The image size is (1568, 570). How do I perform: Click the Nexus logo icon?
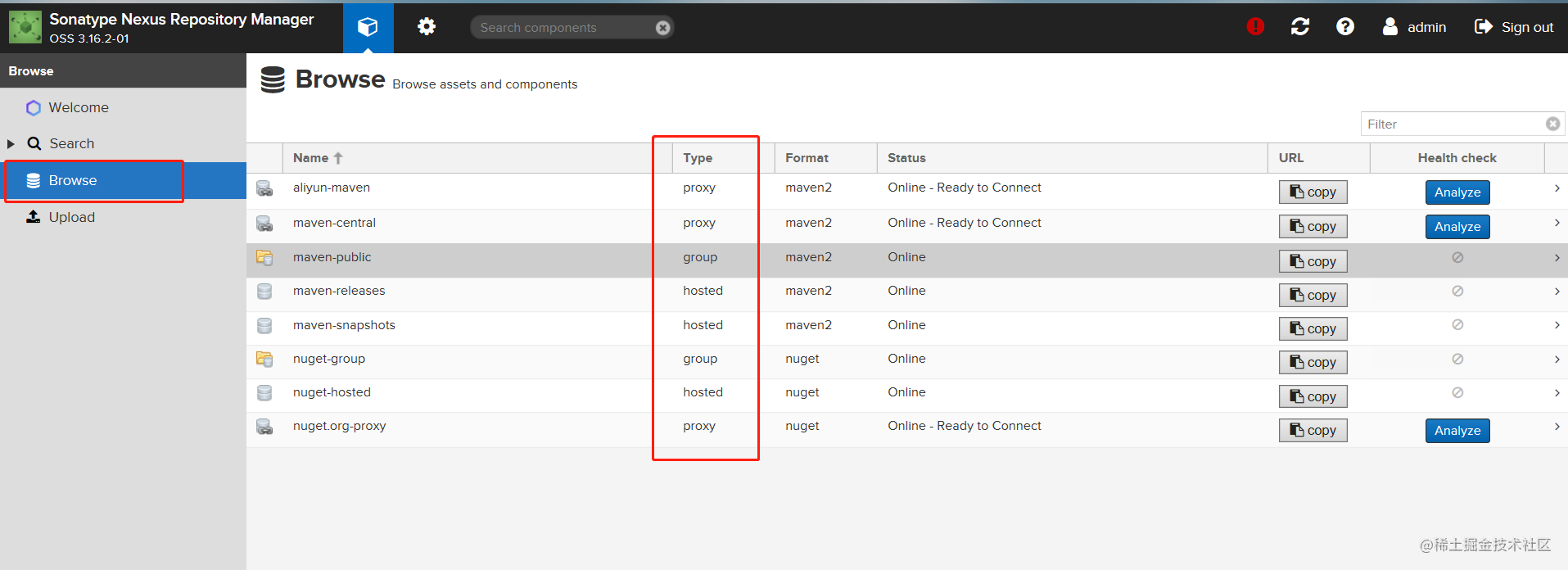(x=25, y=27)
